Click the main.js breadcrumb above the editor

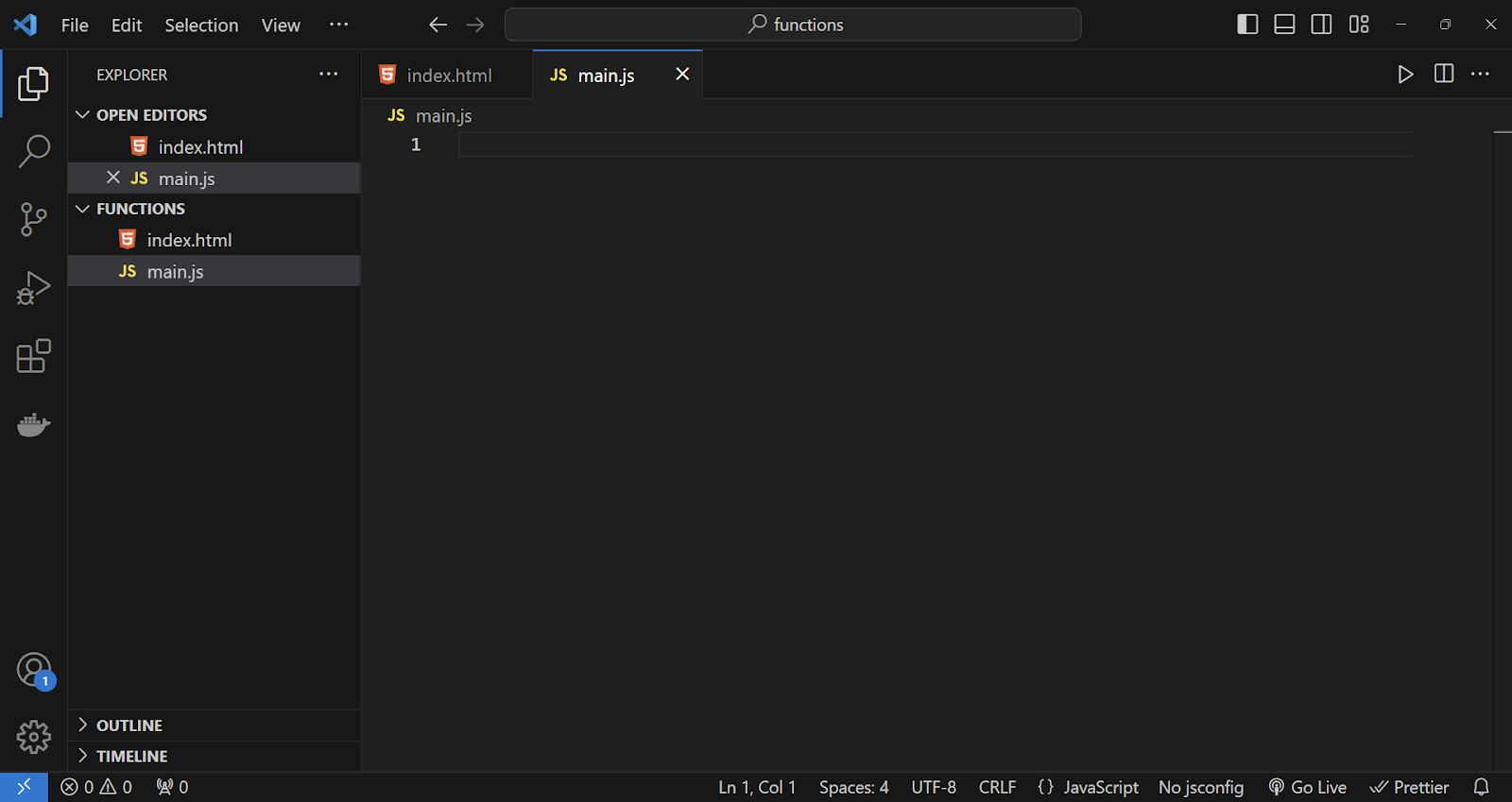click(430, 115)
